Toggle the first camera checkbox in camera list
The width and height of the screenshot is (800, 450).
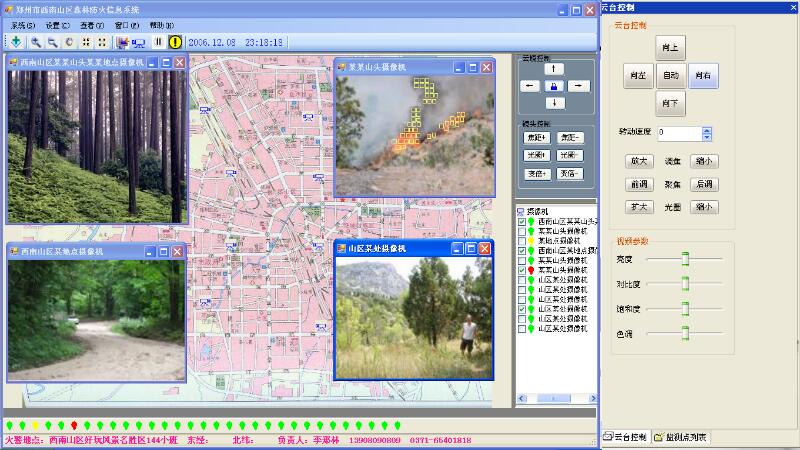coord(521,221)
